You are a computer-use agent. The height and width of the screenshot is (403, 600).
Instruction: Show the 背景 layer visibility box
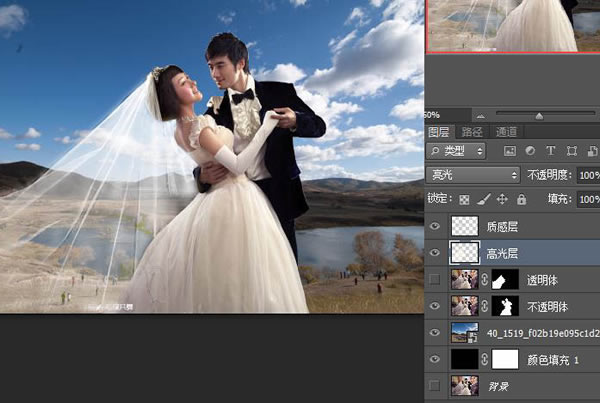[434, 385]
